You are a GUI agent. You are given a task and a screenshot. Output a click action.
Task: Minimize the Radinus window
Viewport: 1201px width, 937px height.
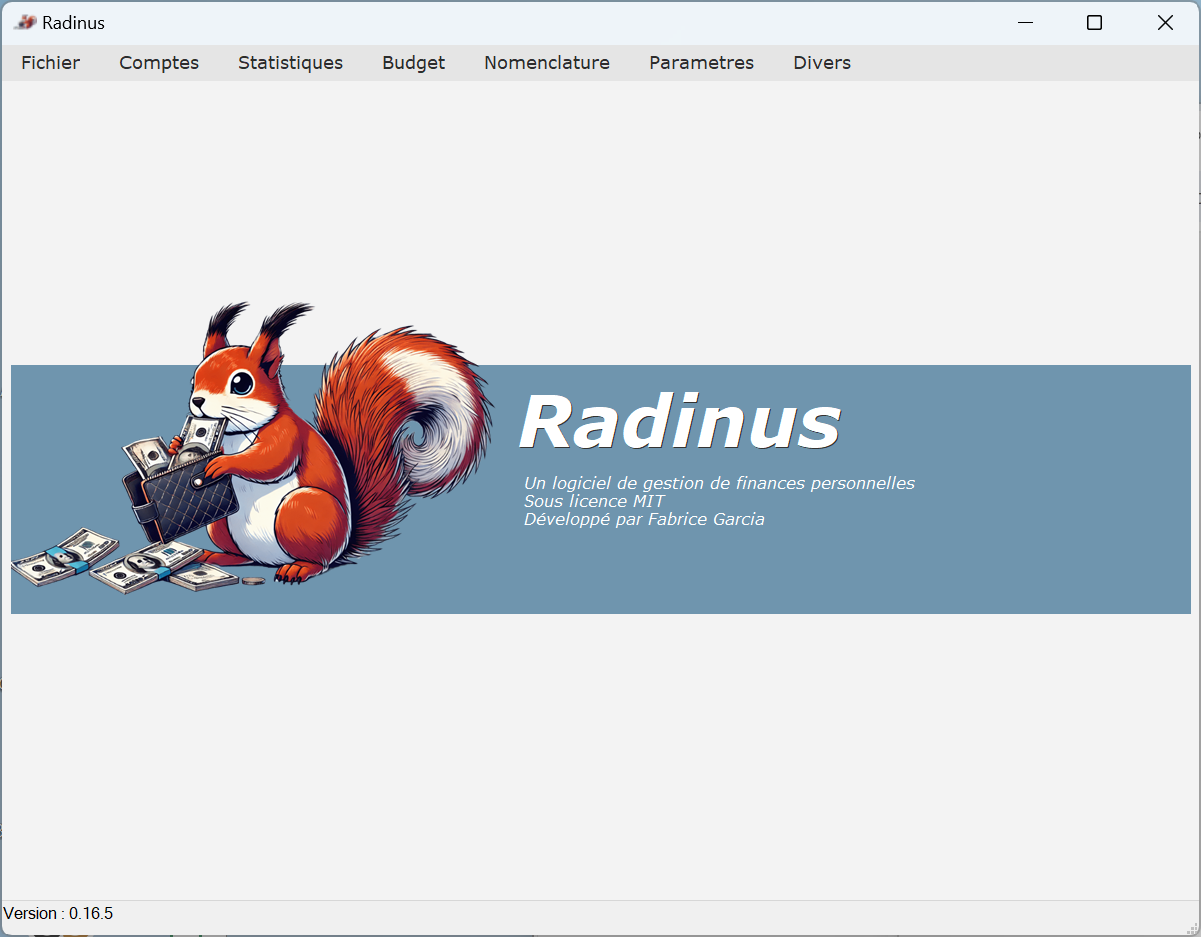click(x=1024, y=22)
